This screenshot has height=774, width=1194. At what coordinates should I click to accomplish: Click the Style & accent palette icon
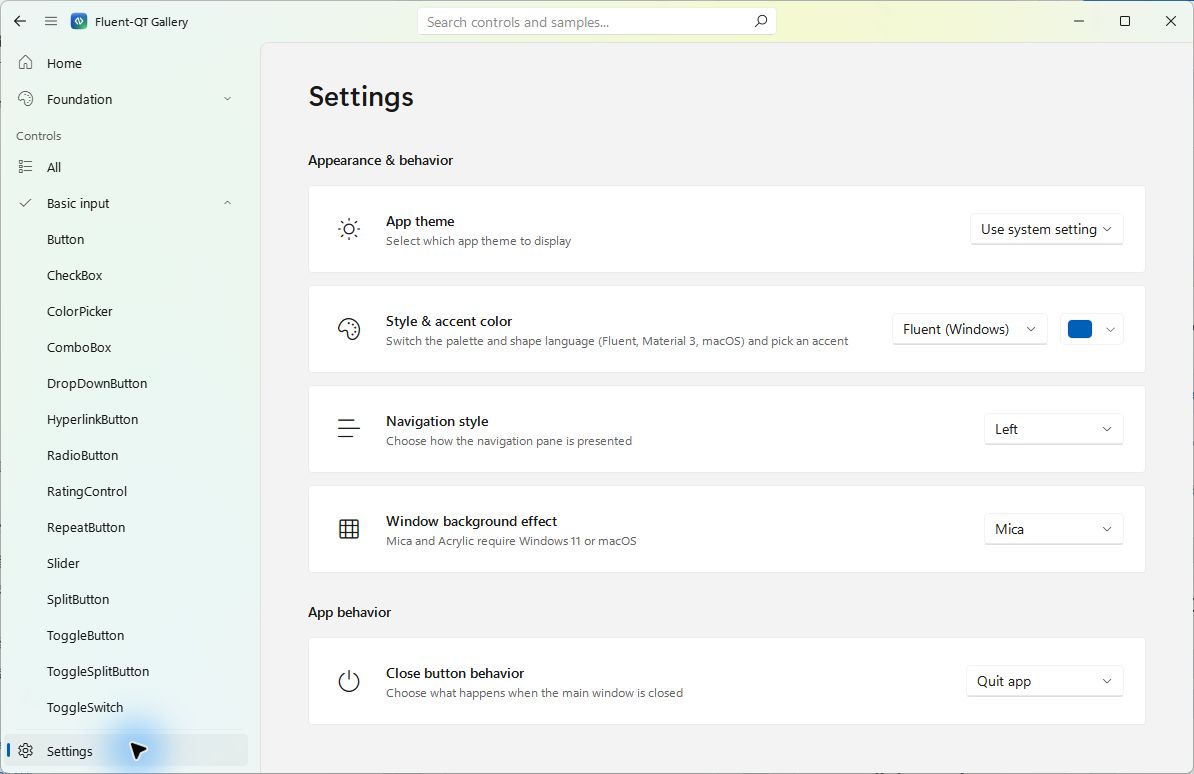(349, 329)
